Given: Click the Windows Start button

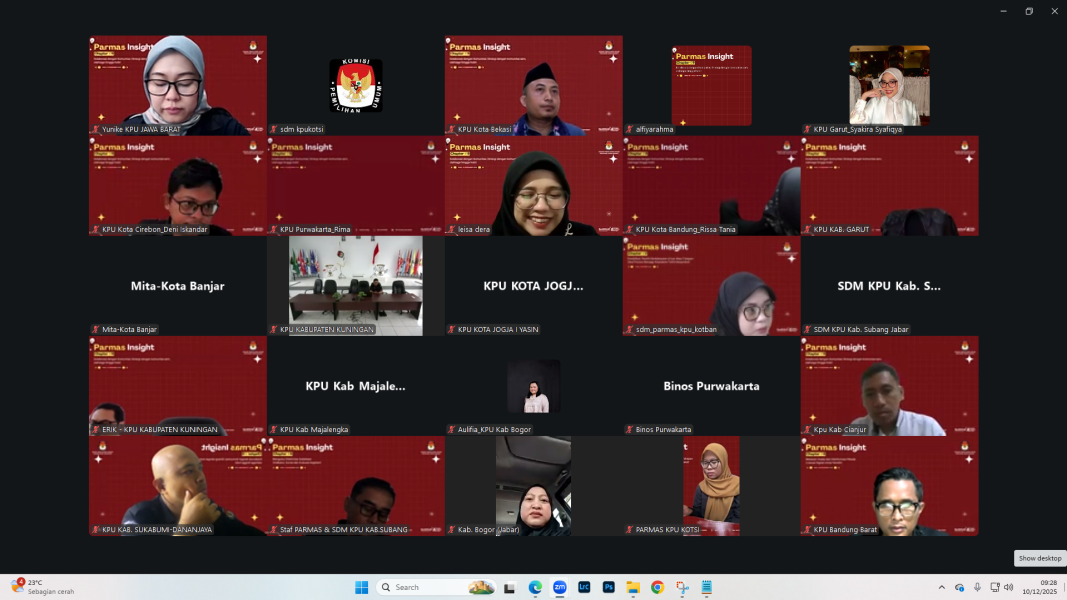Looking at the screenshot, I should click(361, 587).
